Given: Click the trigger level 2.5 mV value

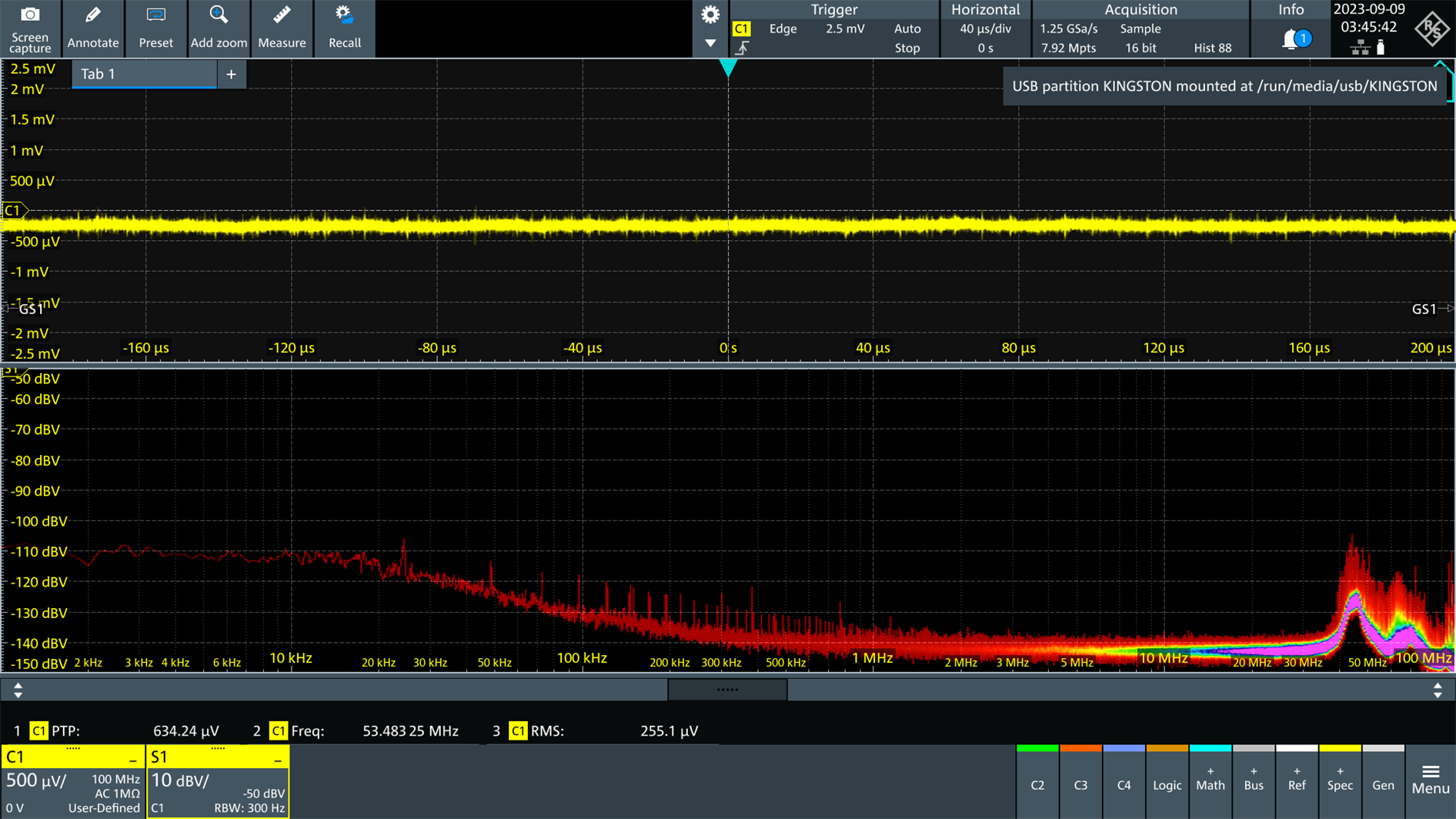Looking at the screenshot, I should (845, 28).
